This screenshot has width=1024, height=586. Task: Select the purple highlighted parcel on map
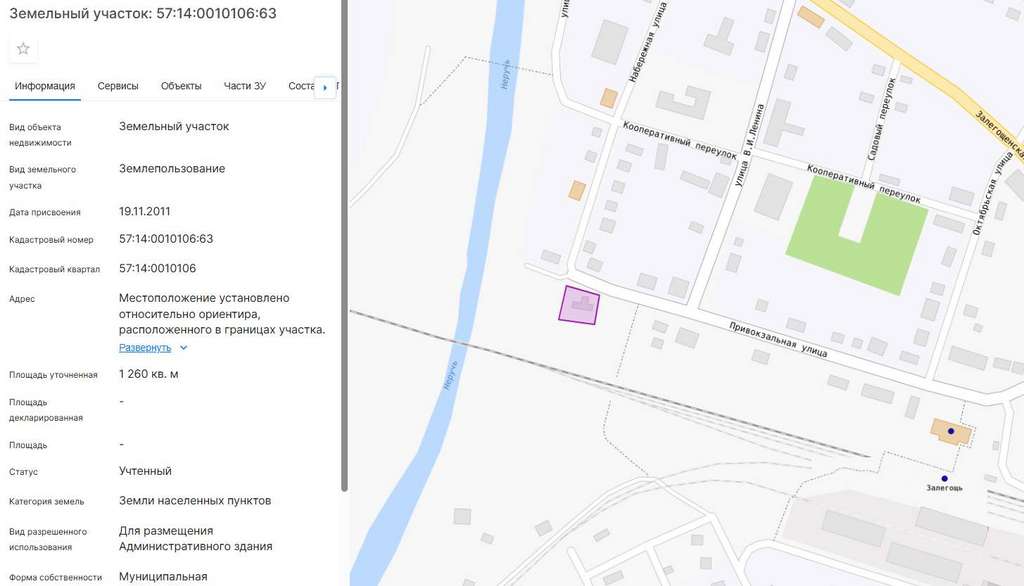[x=579, y=305]
